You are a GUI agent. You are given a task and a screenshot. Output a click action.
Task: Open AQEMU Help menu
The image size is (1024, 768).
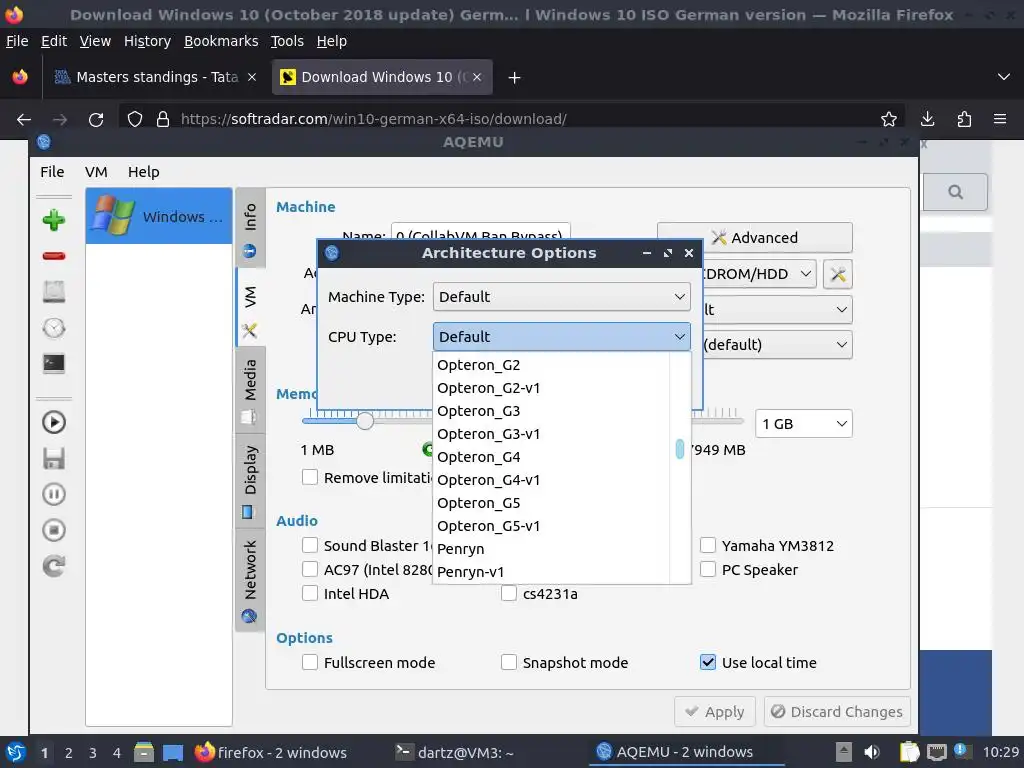(144, 172)
